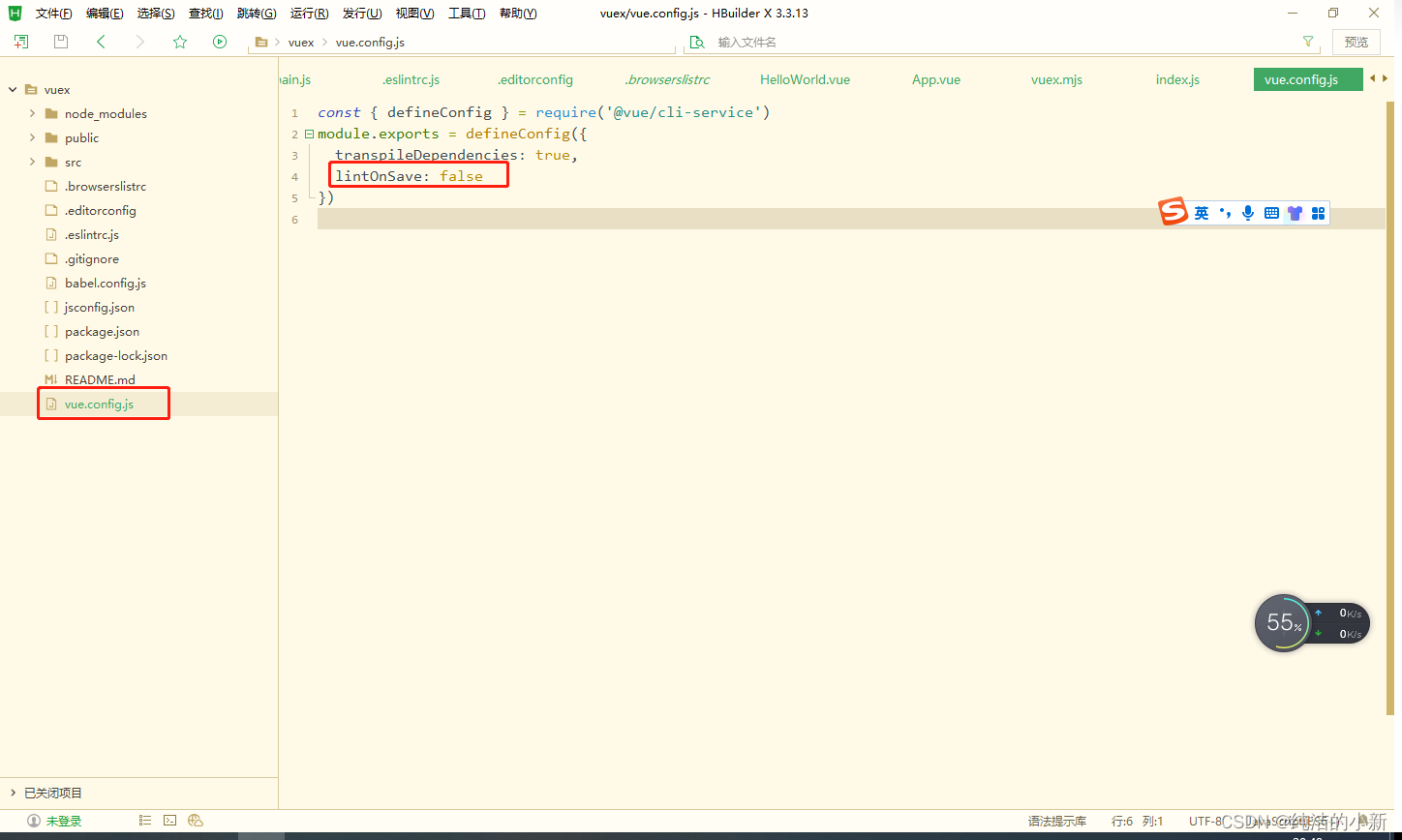The height and width of the screenshot is (840, 1402).
Task: Click the HBuilder X logo icon
Action: pos(15,13)
